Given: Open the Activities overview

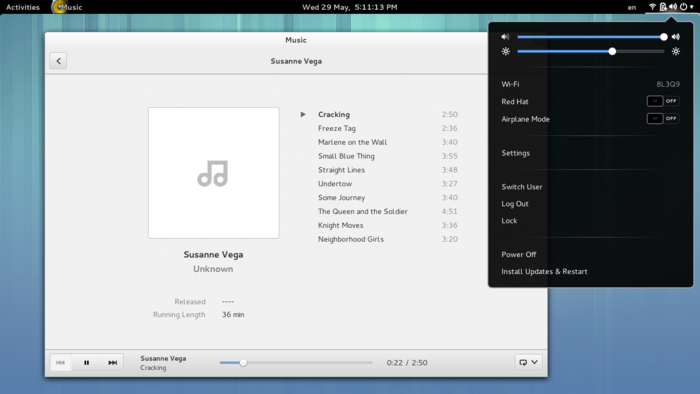Looking at the screenshot, I should point(23,7).
